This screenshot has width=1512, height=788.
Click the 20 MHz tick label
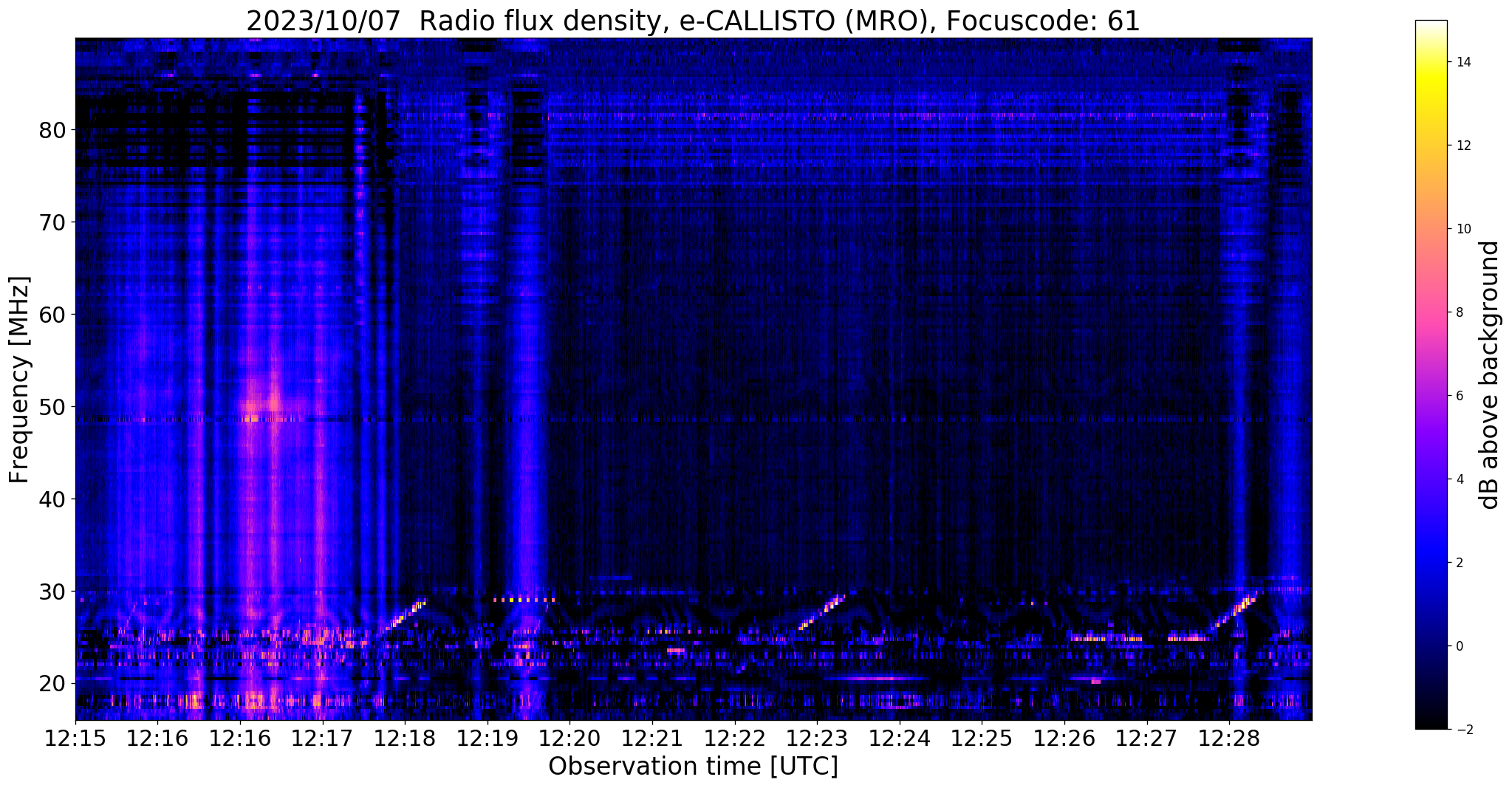52,684
